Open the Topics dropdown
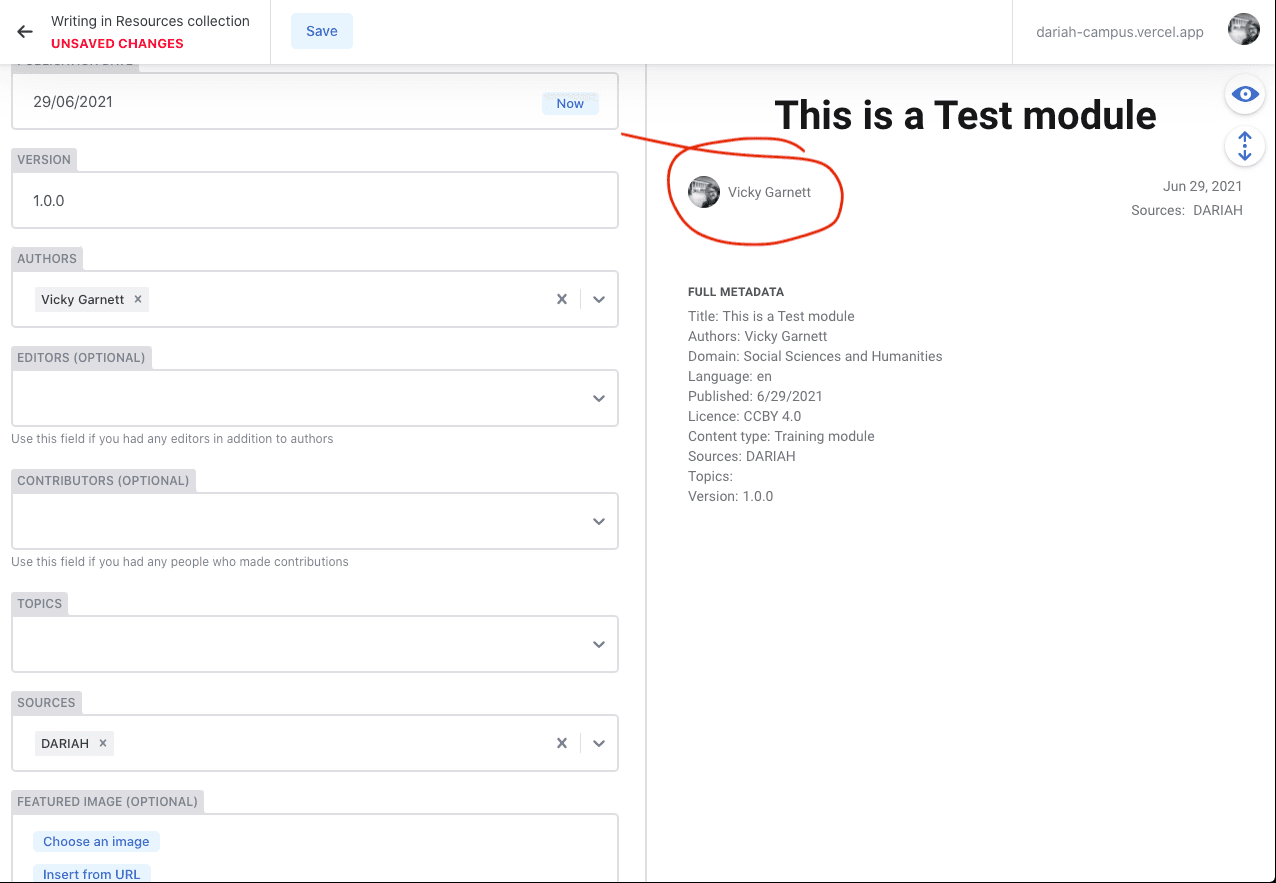Viewport: 1276px width, 883px height. tap(599, 644)
